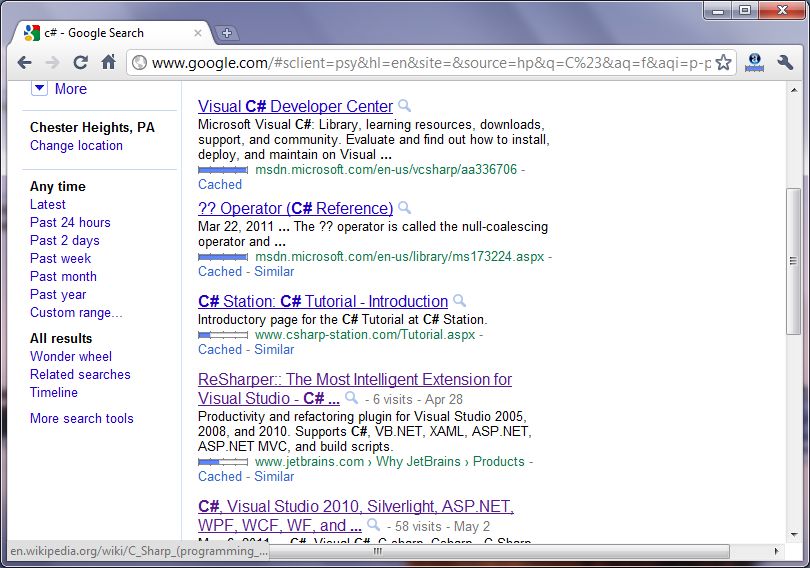
Task: Open Similar link for C# Station result
Action: pos(274,350)
